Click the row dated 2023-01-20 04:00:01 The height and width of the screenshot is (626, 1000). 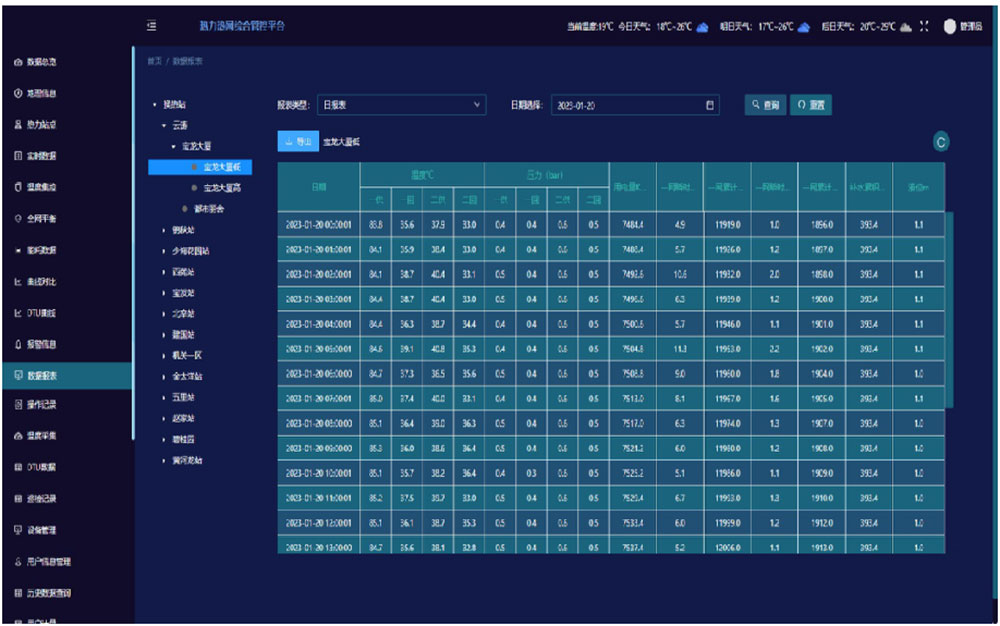(611, 324)
